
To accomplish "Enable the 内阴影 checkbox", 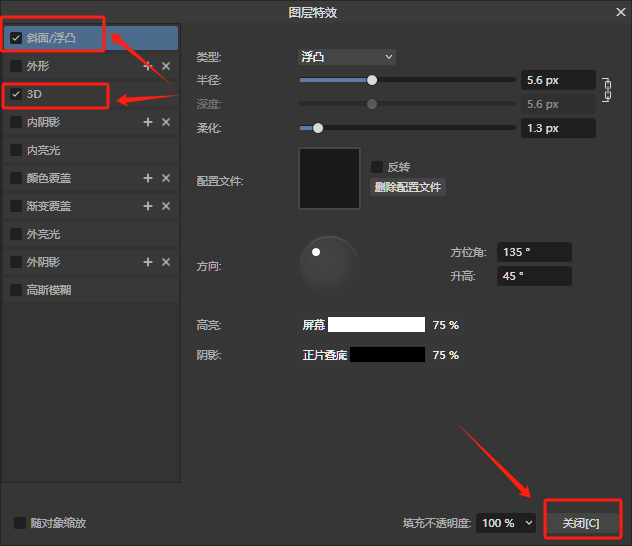I will (16, 122).
